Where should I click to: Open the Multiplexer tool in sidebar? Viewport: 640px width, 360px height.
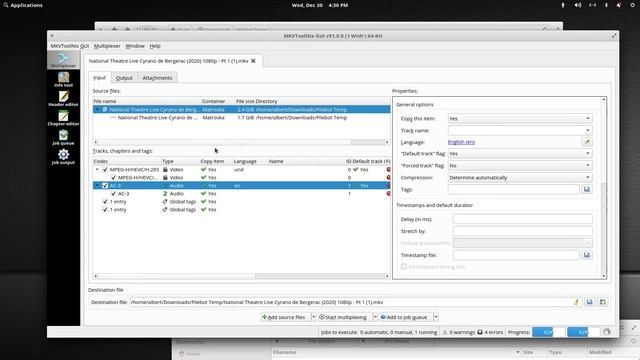click(63, 60)
